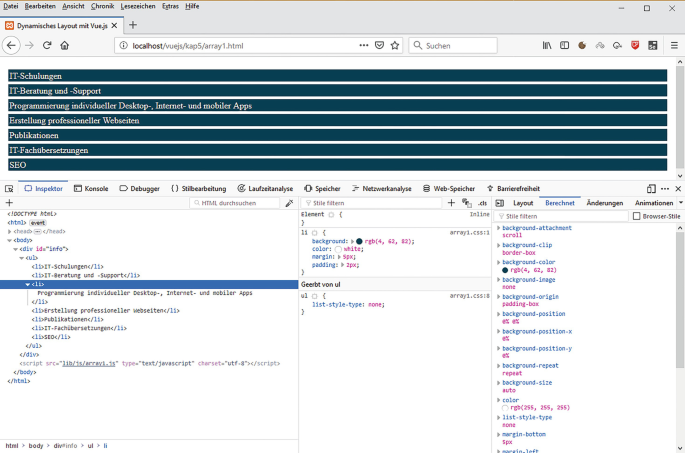Expand the head element in DOM tree
Viewport: 685px width, 453px height.
[x=10, y=231]
